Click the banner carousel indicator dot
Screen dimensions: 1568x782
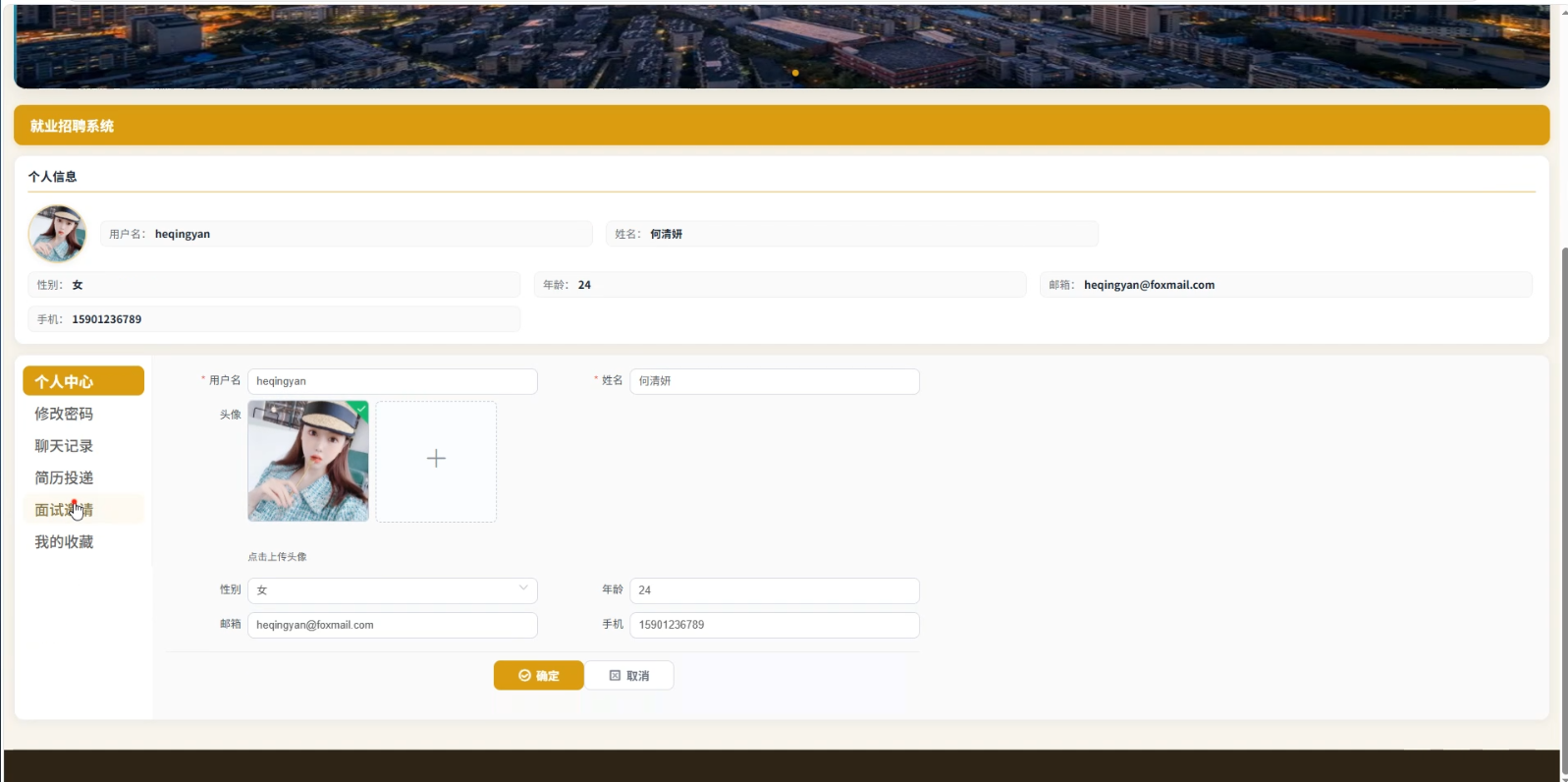(795, 73)
